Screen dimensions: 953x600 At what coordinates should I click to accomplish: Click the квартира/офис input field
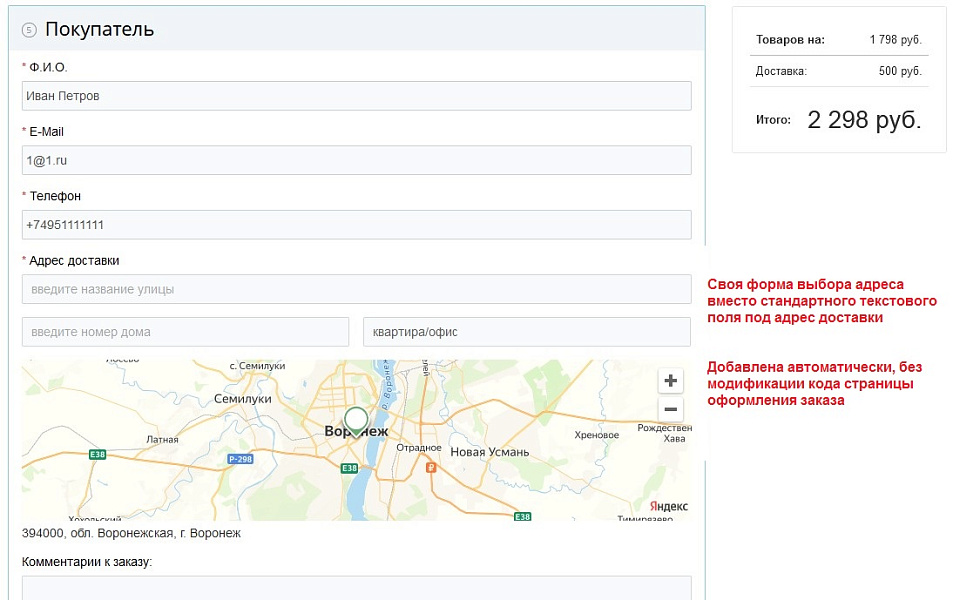526,332
